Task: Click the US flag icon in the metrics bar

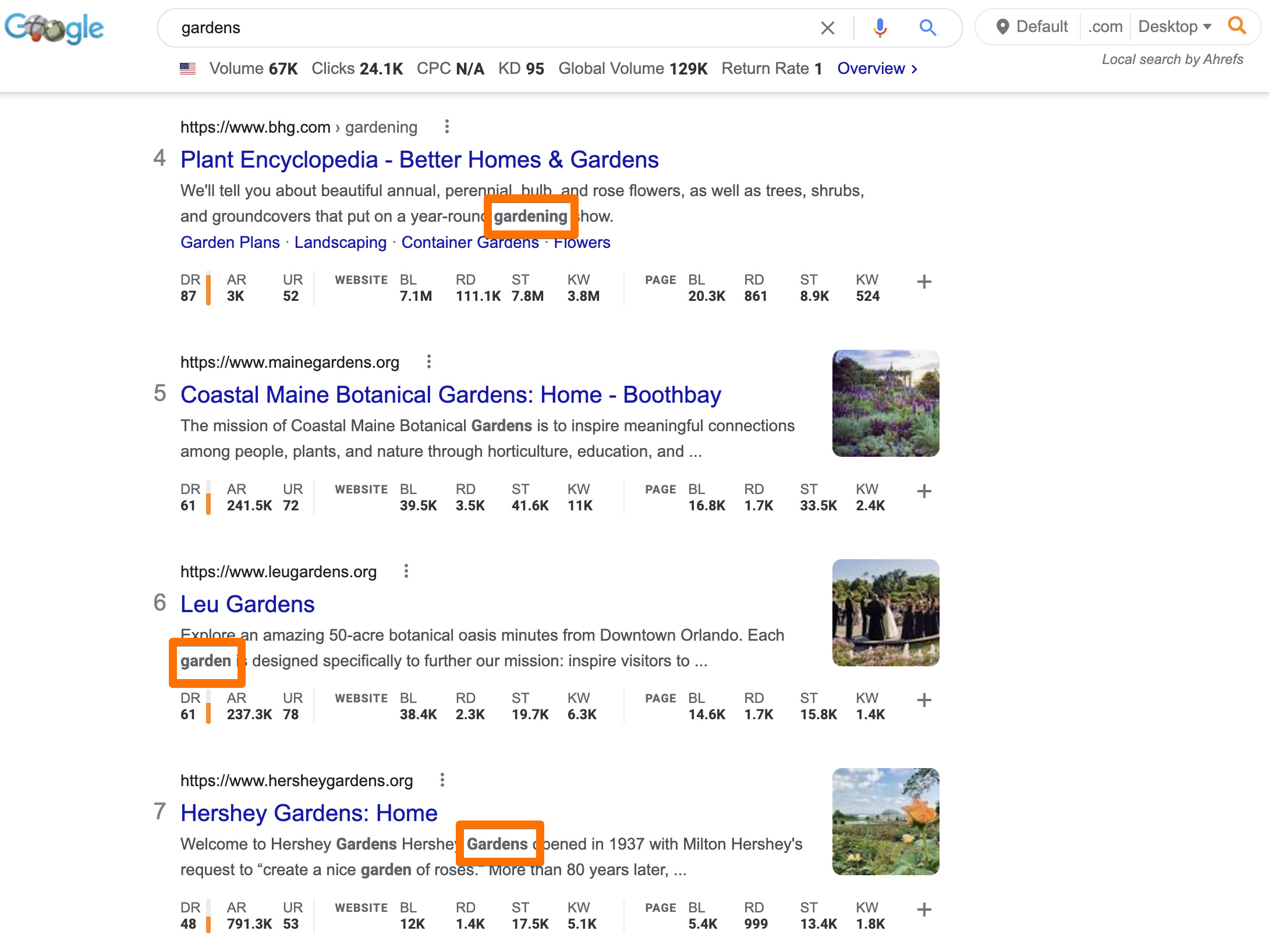Action: (187, 68)
